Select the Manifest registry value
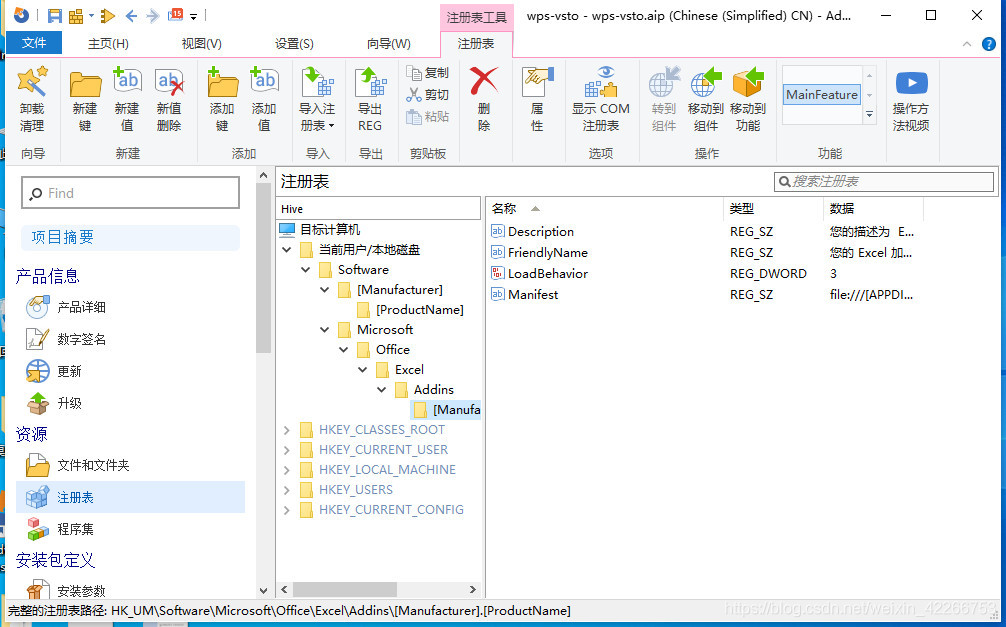The height and width of the screenshot is (627, 1006). (533, 295)
